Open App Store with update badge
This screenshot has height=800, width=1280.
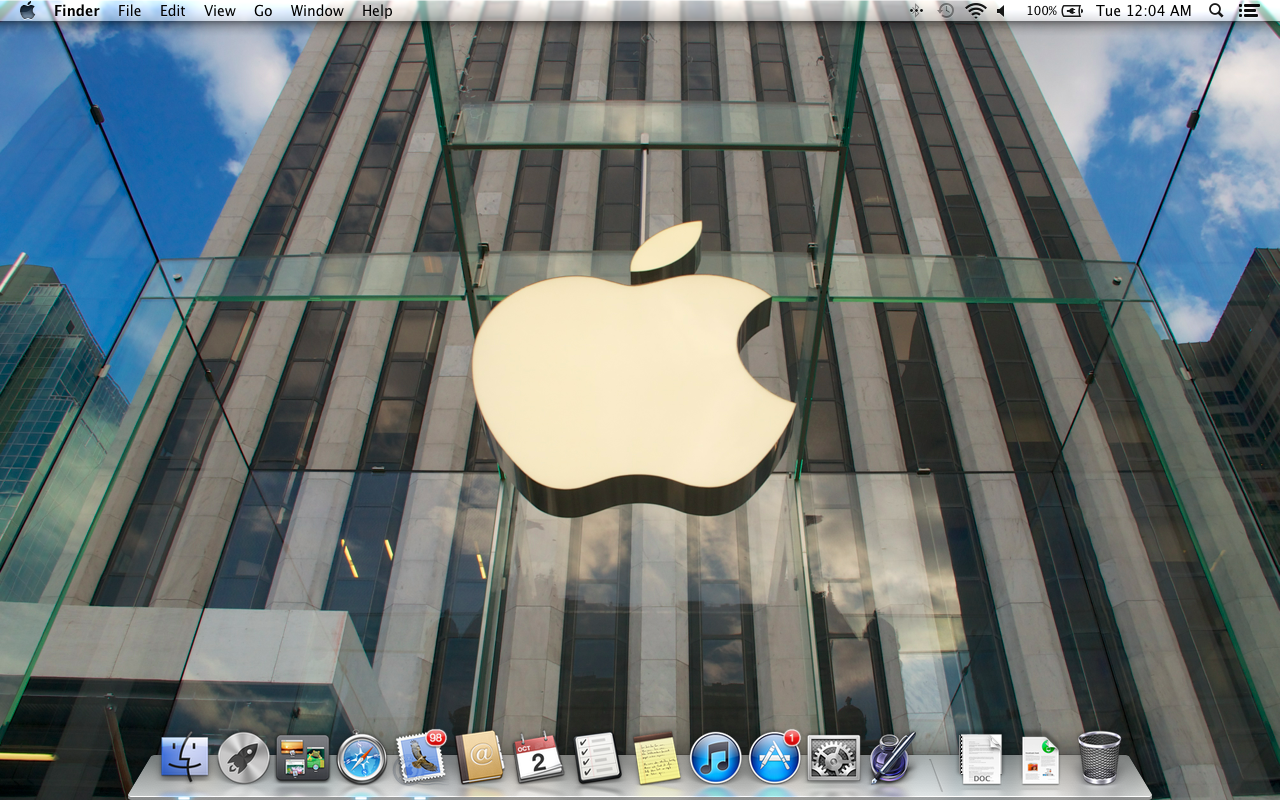pos(775,757)
